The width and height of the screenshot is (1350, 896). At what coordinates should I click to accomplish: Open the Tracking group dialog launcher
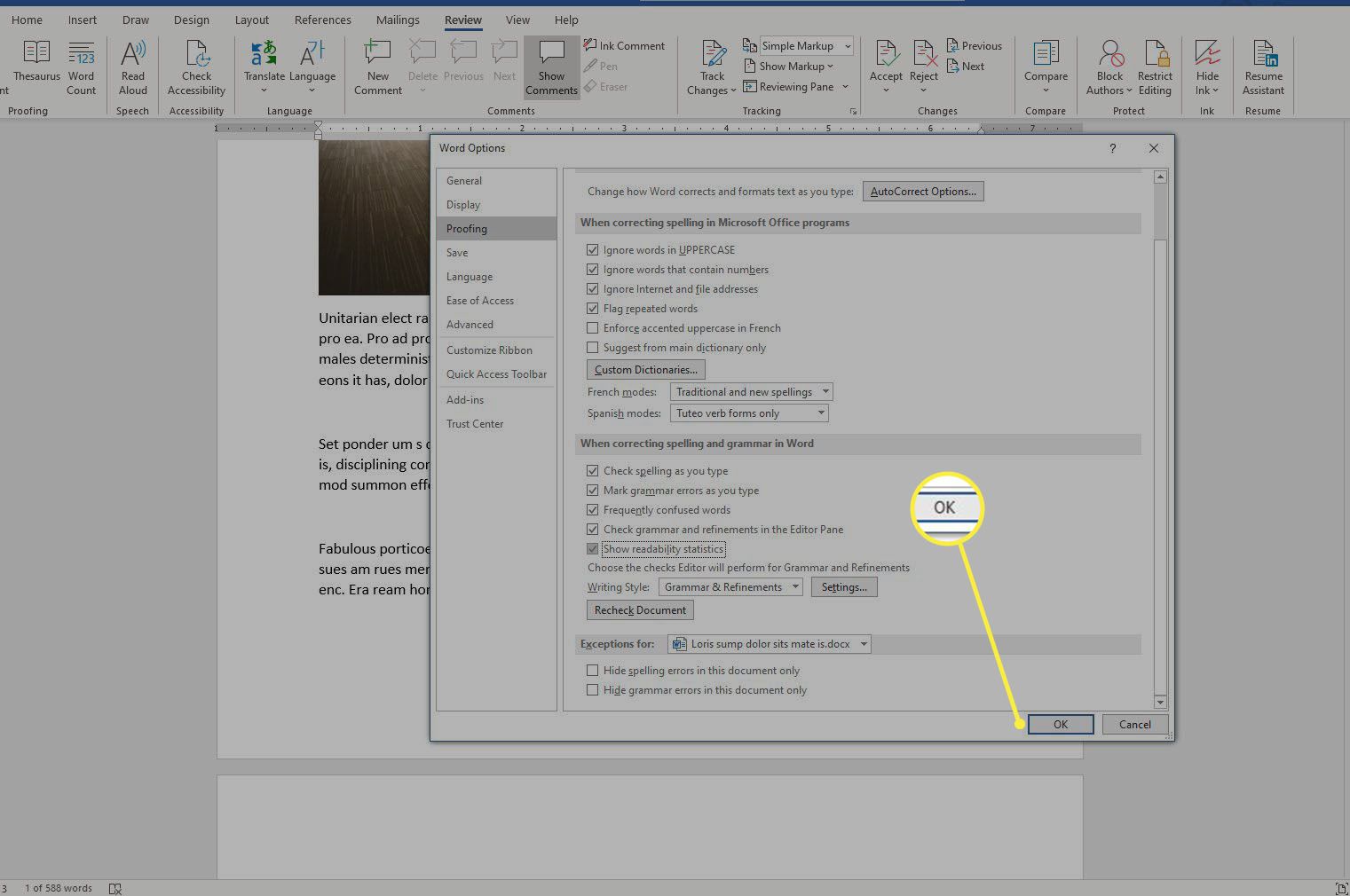click(854, 112)
